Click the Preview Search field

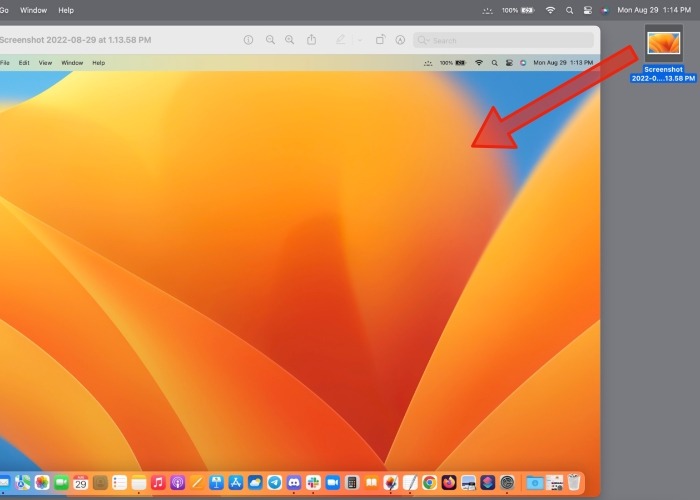pyautogui.click(x=503, y=40)
